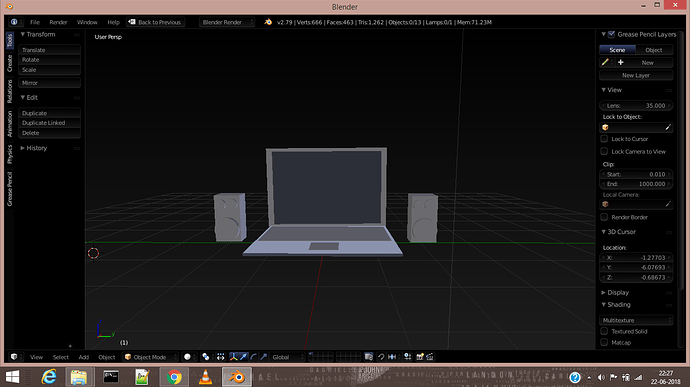Click the Blender logo in the header

268,22
